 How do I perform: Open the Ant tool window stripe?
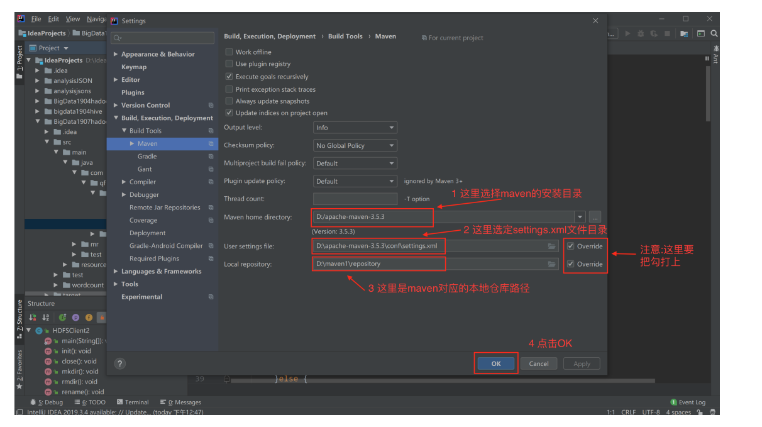716,54
